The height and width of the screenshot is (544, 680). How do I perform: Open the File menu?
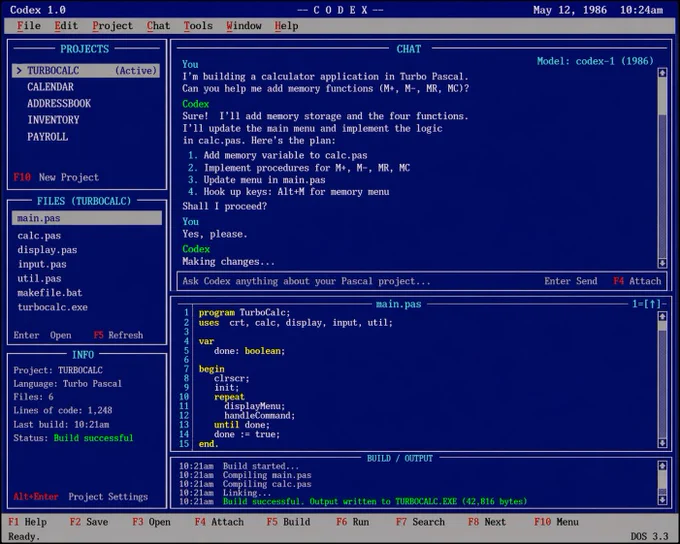pos(29,26)
